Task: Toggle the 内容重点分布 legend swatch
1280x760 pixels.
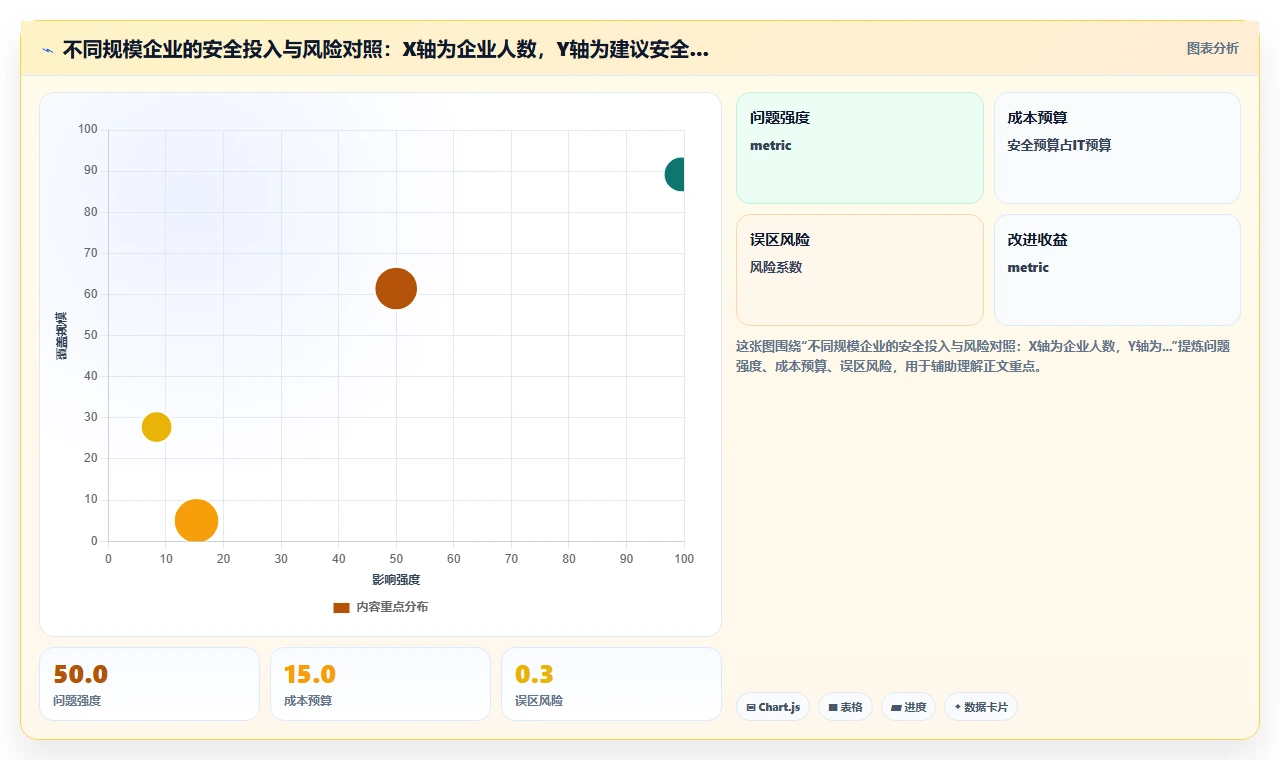Action: point(341,607)
